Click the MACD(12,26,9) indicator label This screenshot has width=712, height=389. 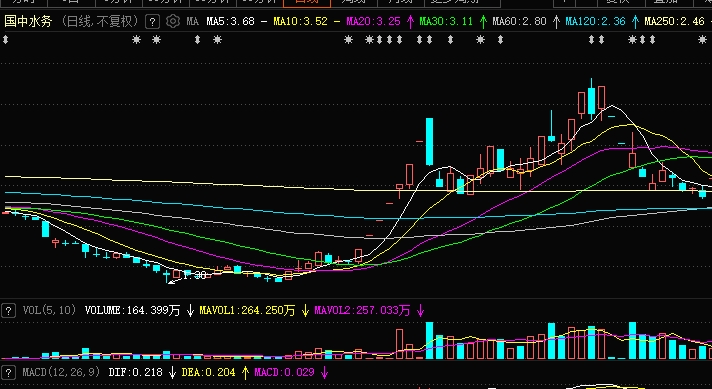coord(61,373)
